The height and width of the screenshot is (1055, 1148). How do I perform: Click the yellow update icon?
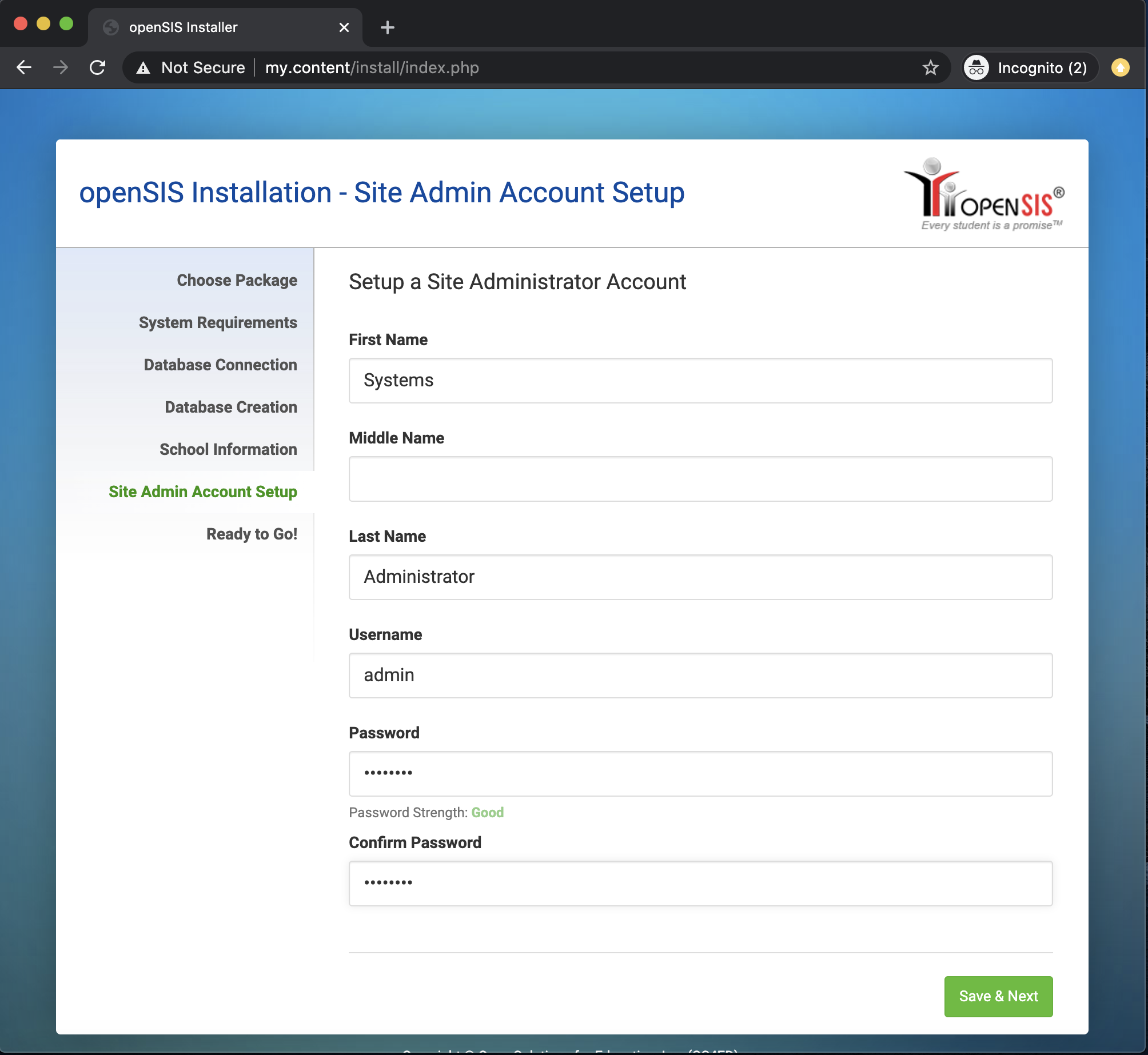click(x=1120, y=67)
